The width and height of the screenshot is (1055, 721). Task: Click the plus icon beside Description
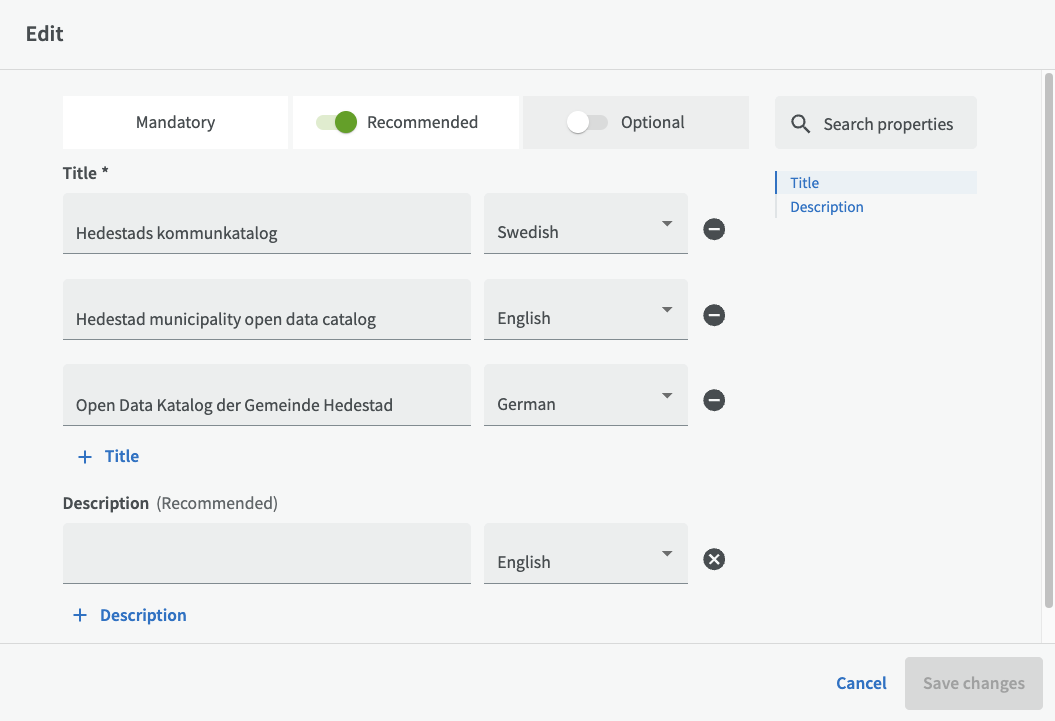coord(80,615)
